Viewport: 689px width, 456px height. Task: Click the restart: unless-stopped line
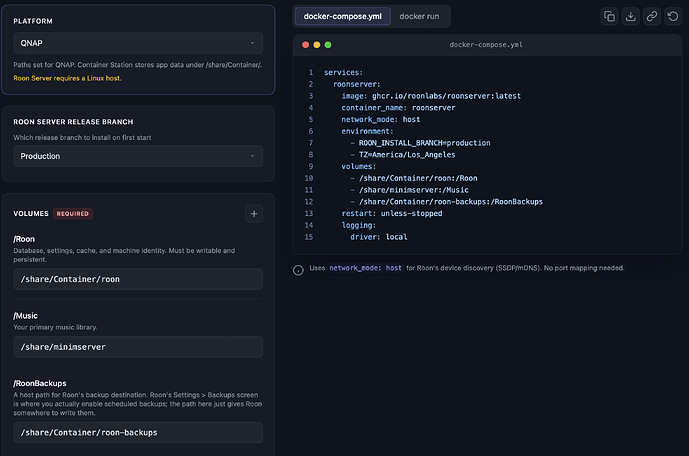[x=392, y=213]
